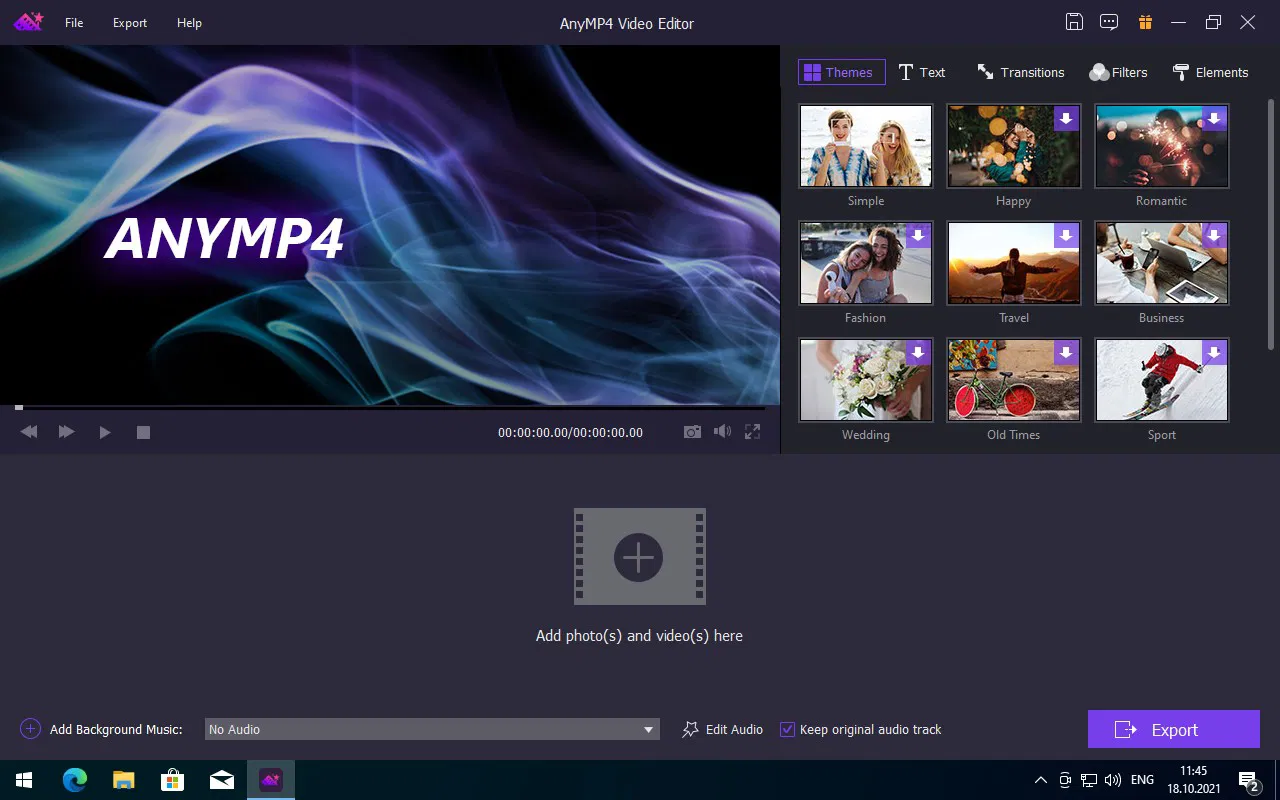
Task: Switch to the Transitions tab
Action: point(1020,72)
